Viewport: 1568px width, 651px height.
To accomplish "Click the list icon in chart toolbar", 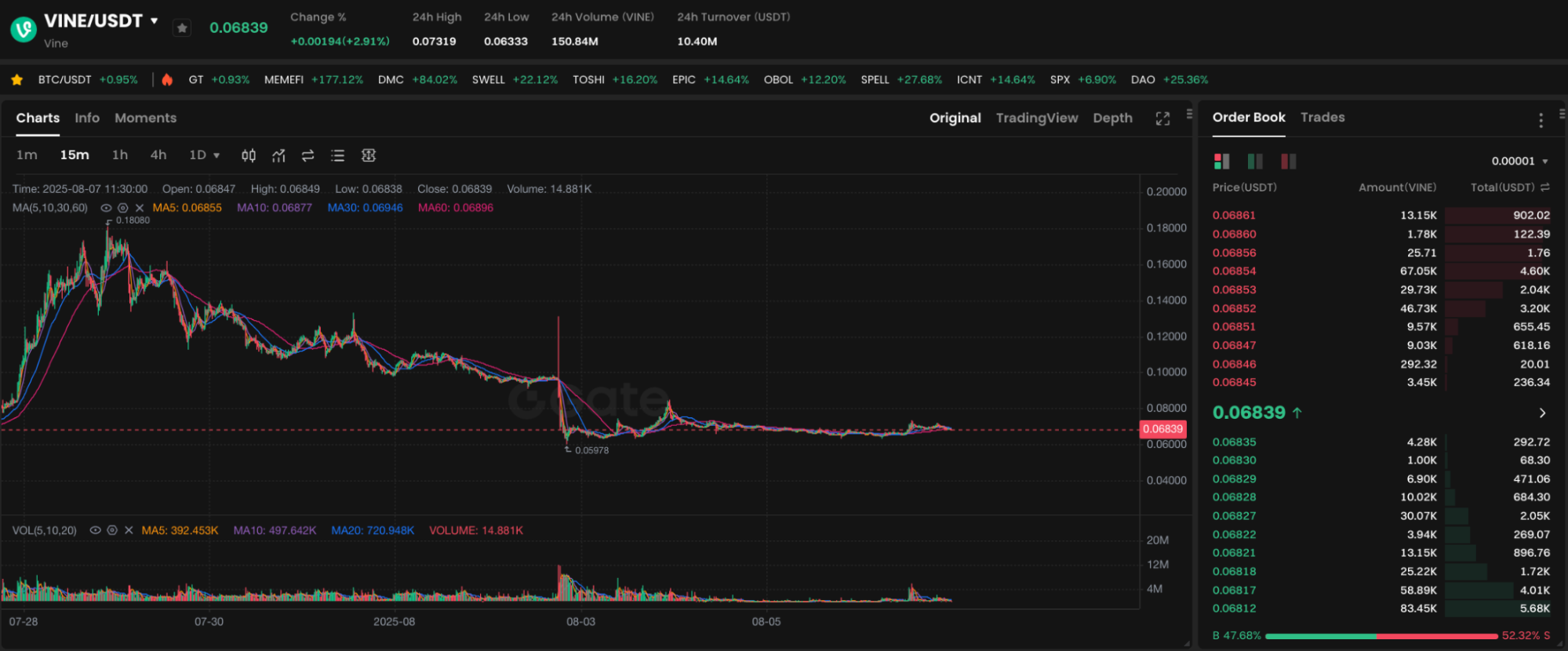I will pos(338,155).
